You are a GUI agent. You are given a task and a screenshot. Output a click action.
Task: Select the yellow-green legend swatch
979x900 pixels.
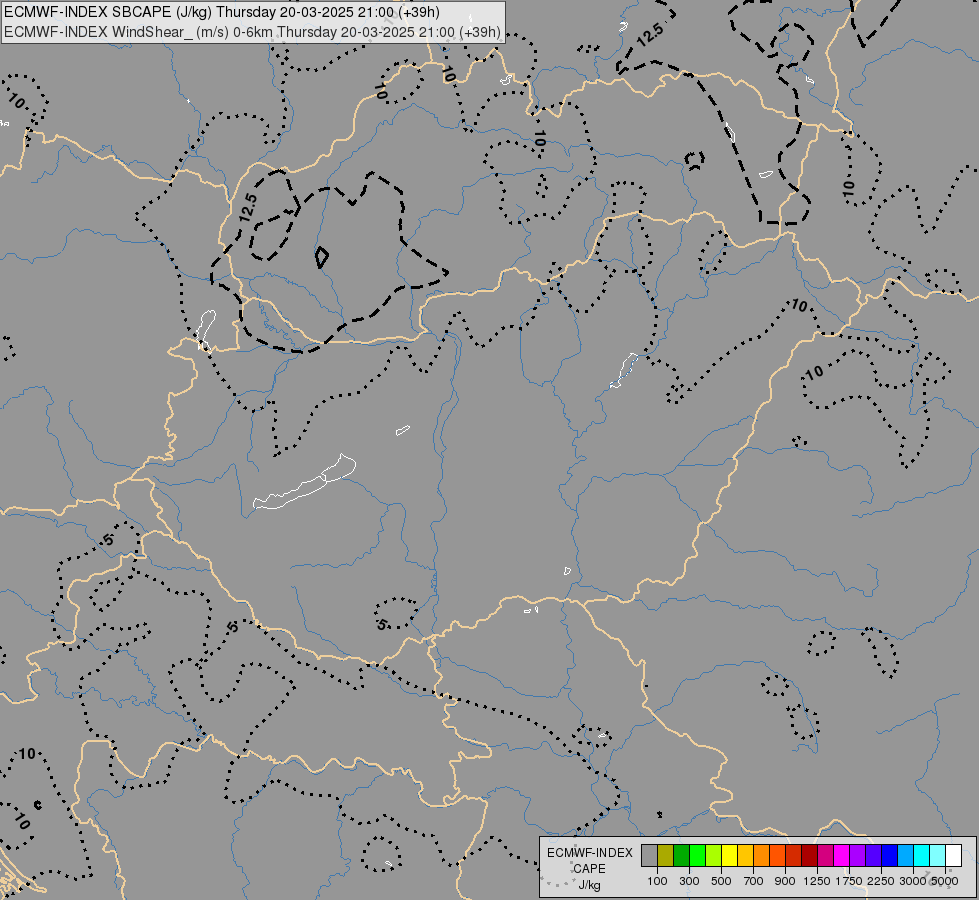(x=714, y=855)
